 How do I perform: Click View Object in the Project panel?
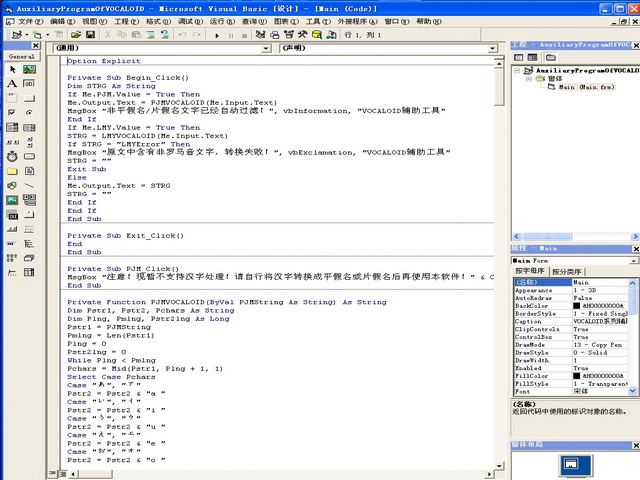[x=532, y=57]
